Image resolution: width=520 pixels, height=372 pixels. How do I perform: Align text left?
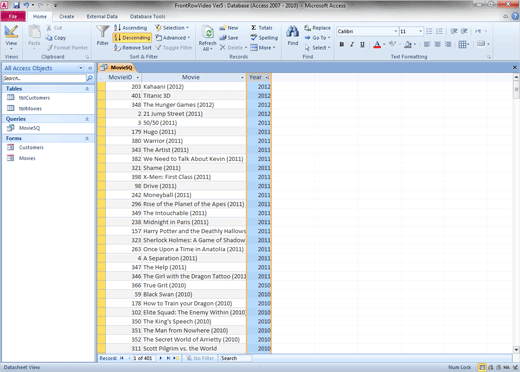[x=427, y=44]
